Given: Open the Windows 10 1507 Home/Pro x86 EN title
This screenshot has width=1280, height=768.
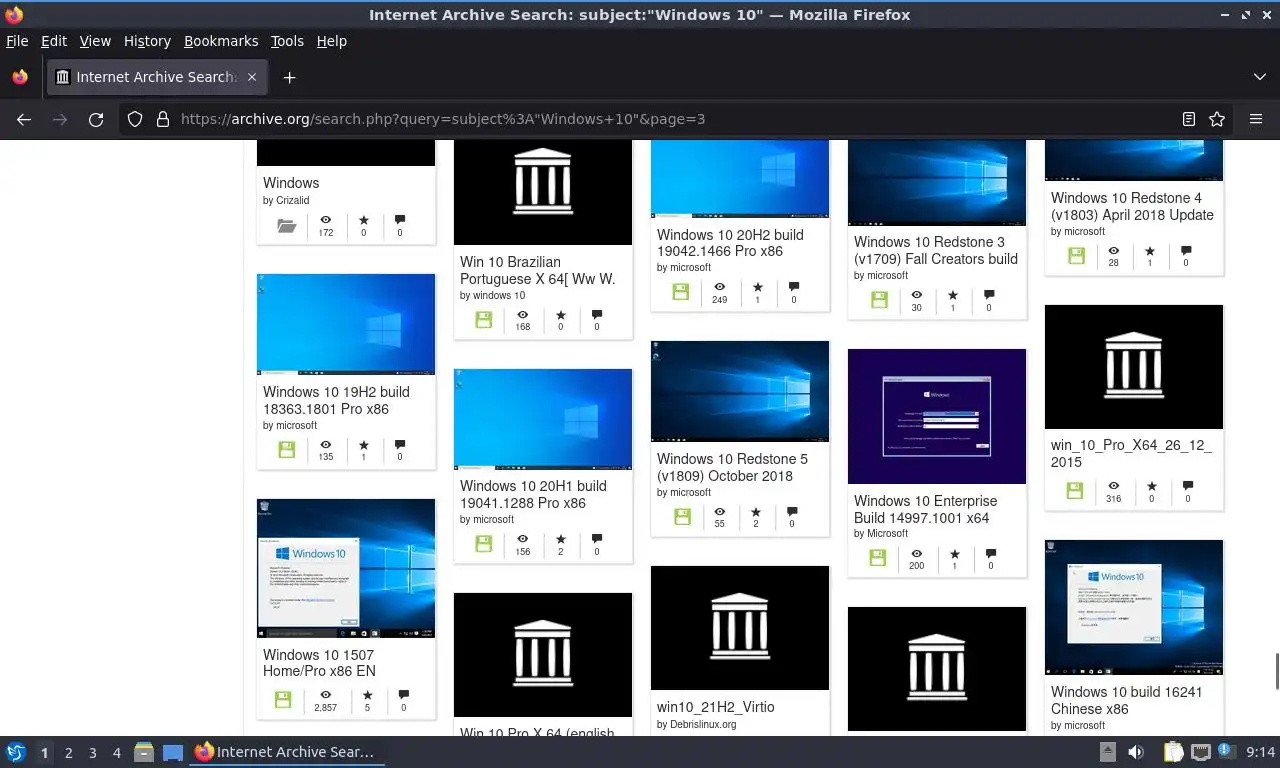Looking at the screenshot, I should [x=319, y=663].
